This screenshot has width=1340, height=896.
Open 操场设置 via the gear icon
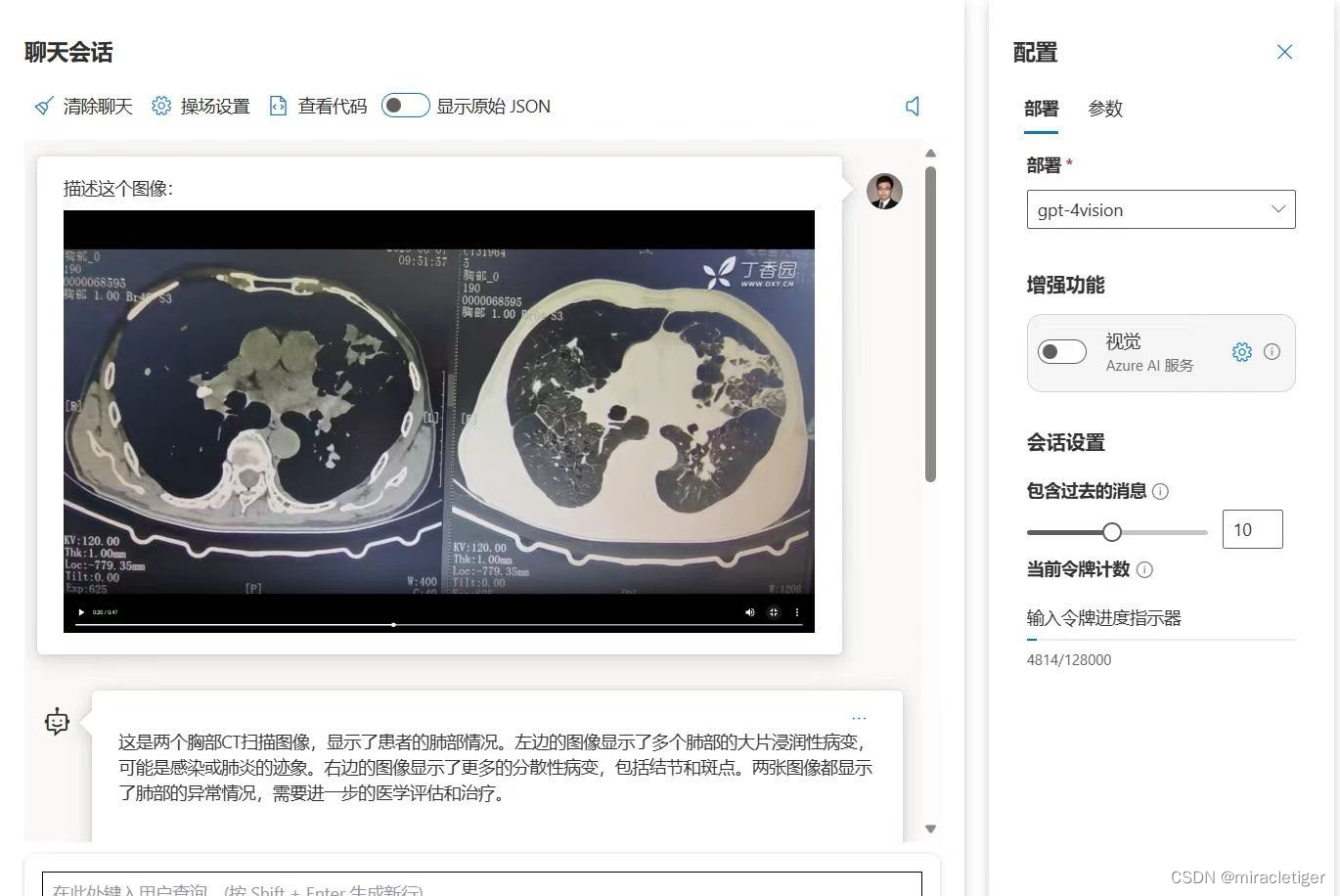[x=161, y=106]
